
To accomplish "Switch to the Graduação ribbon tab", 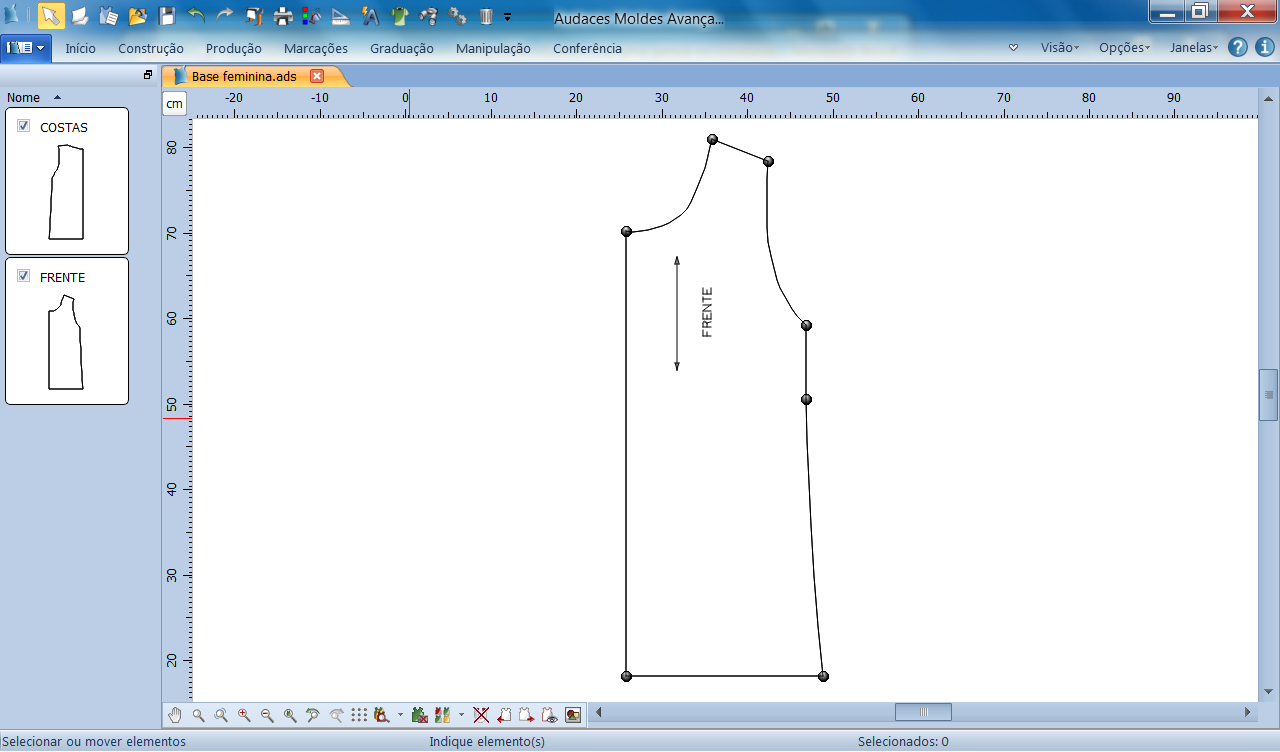I will (x=402, y=48).
